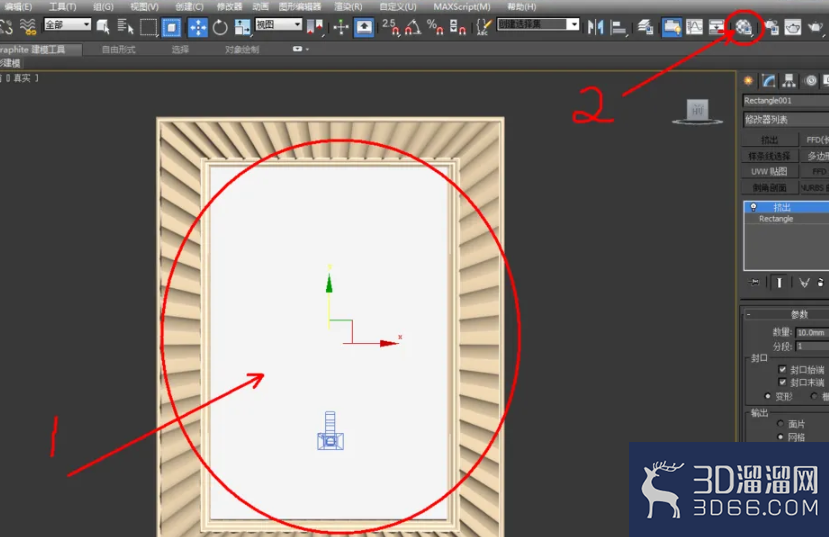Toggle the Spinner Snap button

457,27
